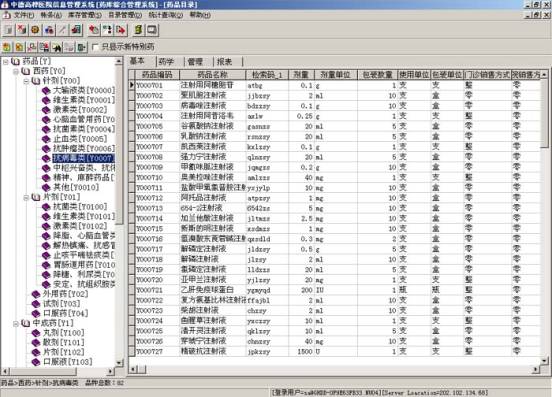Viewport: 552px width, 397px height.
Task: Click the binoculars search icon in second toolbar
Action: 57,47
